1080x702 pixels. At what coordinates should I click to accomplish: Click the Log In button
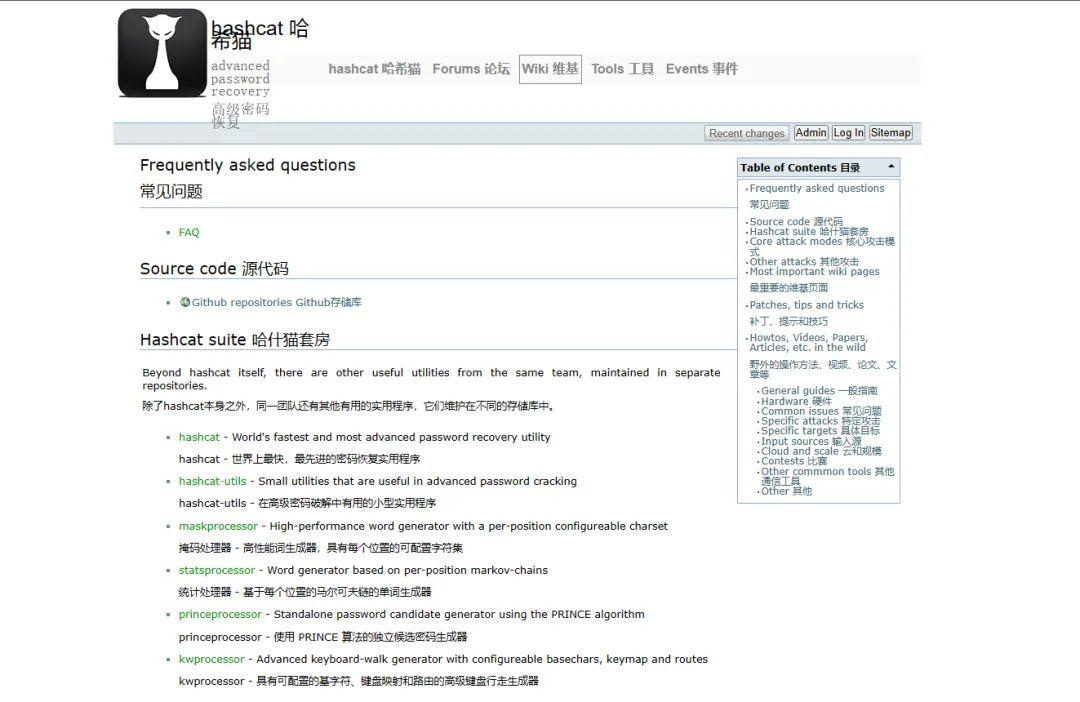coord(848,132)
